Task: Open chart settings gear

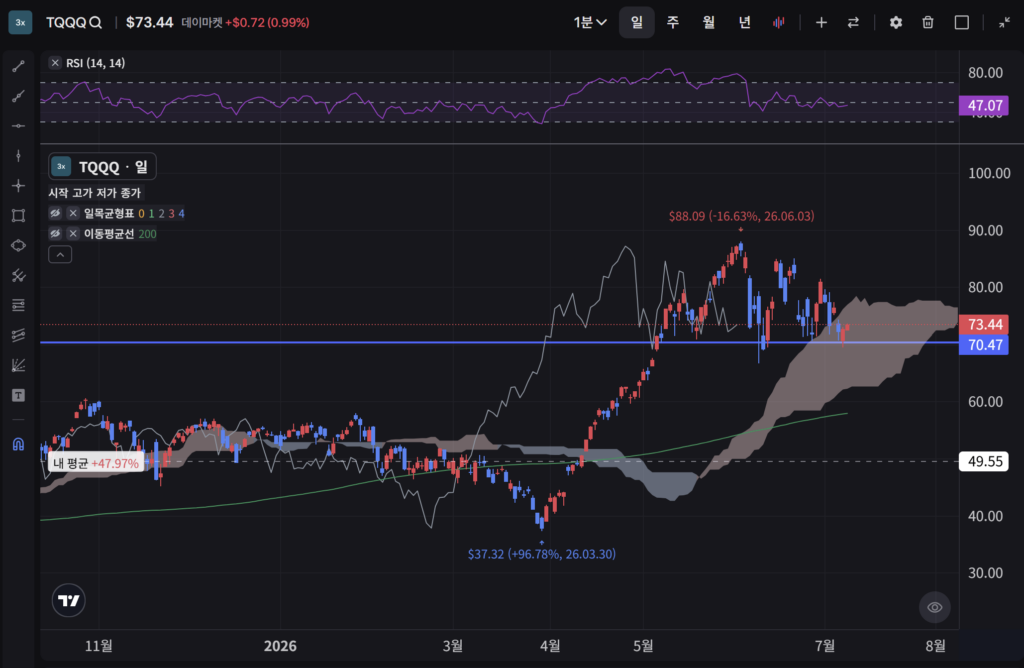Action: (x=895, y=22)
